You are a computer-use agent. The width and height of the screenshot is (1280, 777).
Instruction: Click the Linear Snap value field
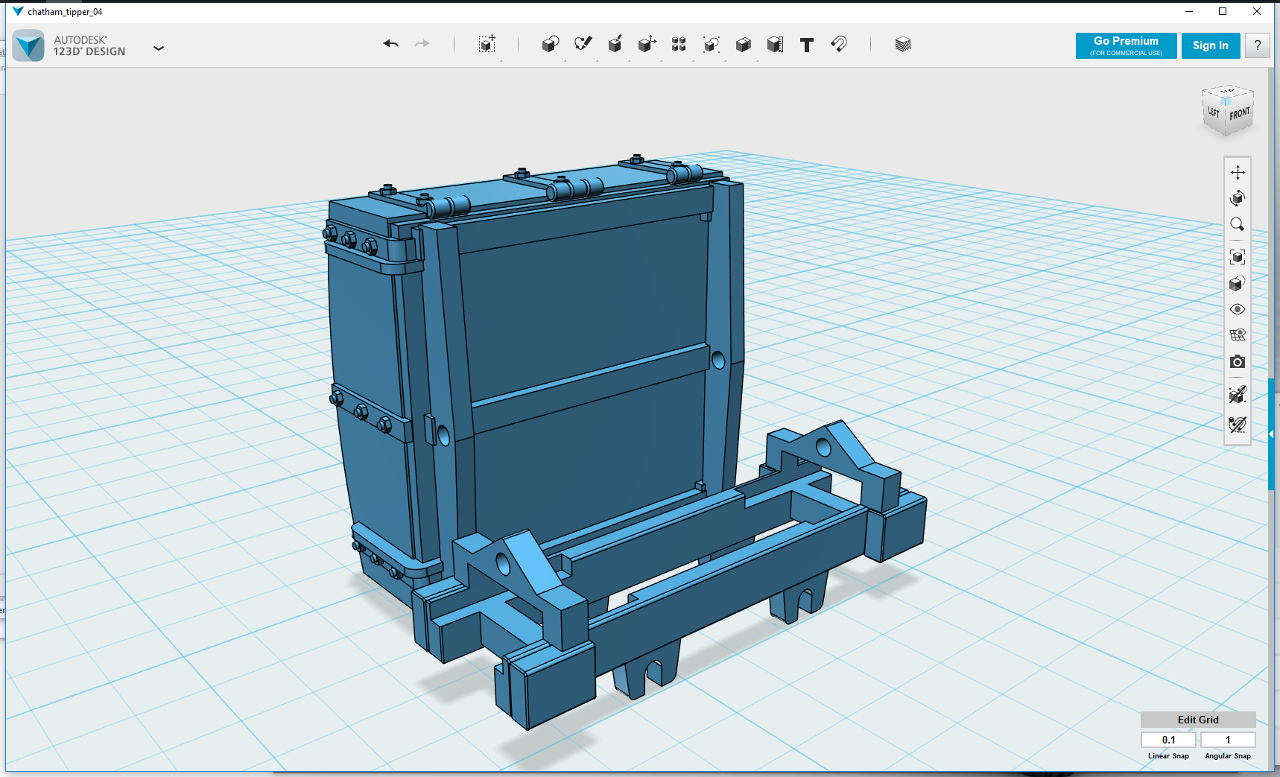1169,740
